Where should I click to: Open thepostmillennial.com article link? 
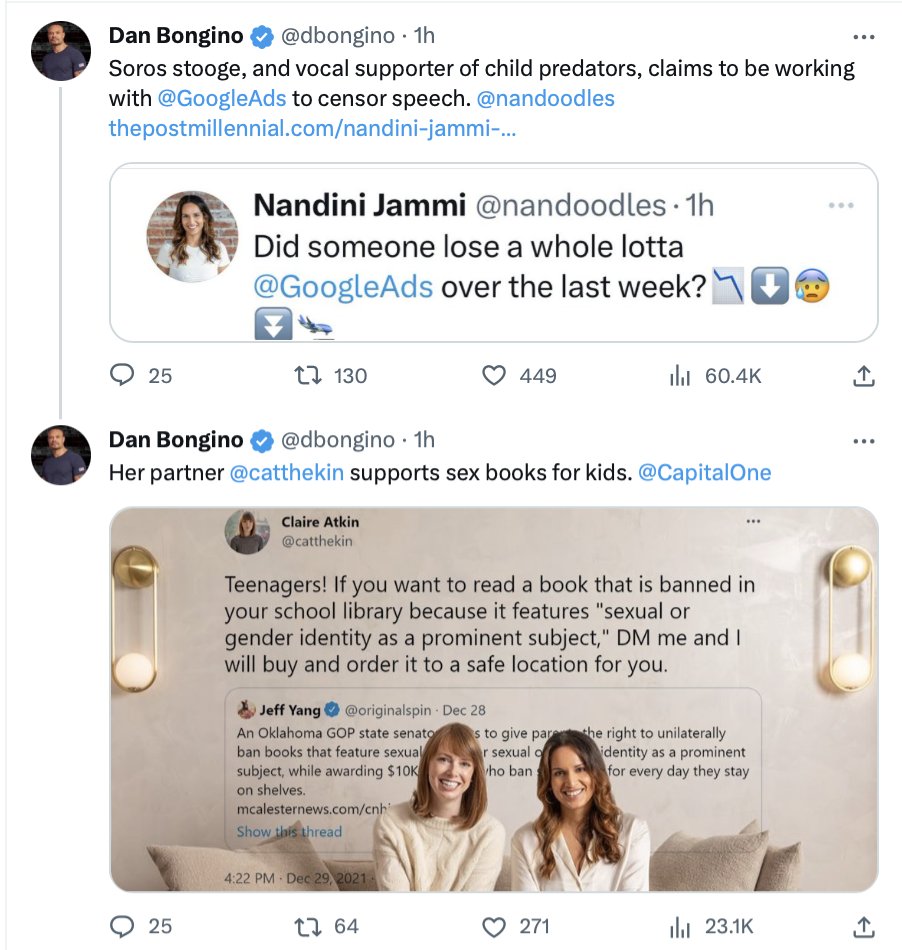coord(312,128)
